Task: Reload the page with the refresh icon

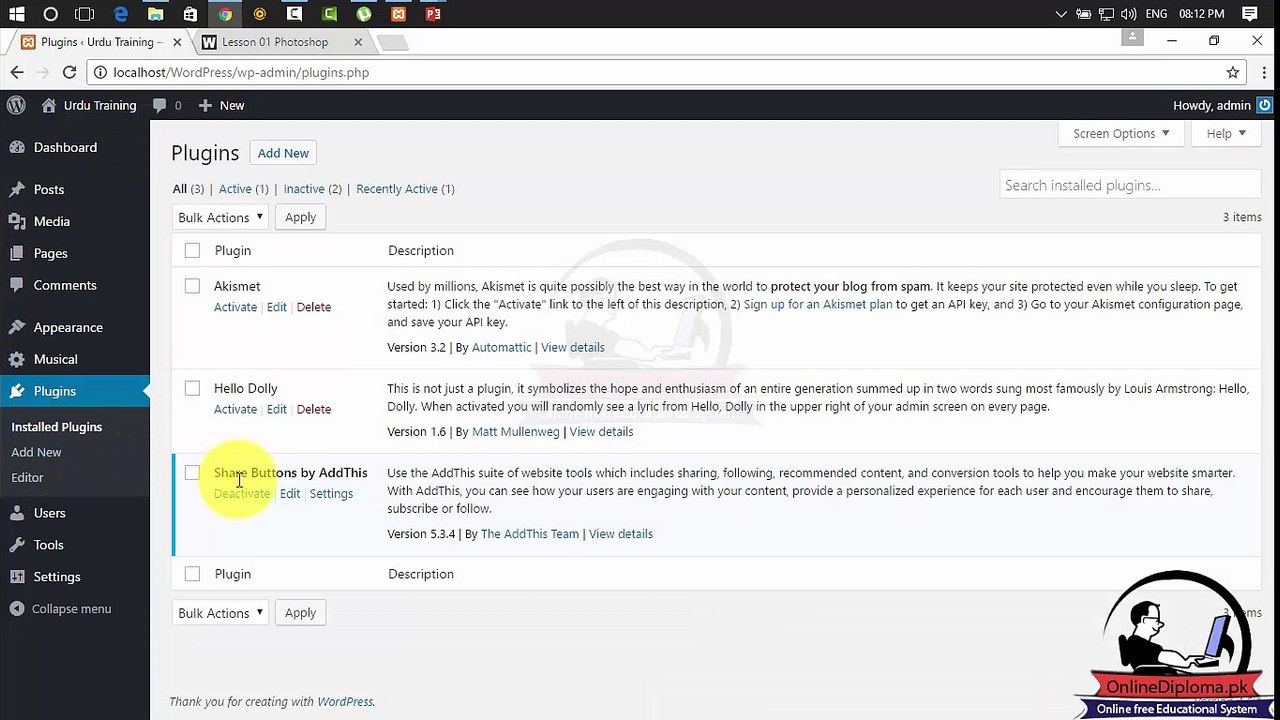Action: click(69, 72)
